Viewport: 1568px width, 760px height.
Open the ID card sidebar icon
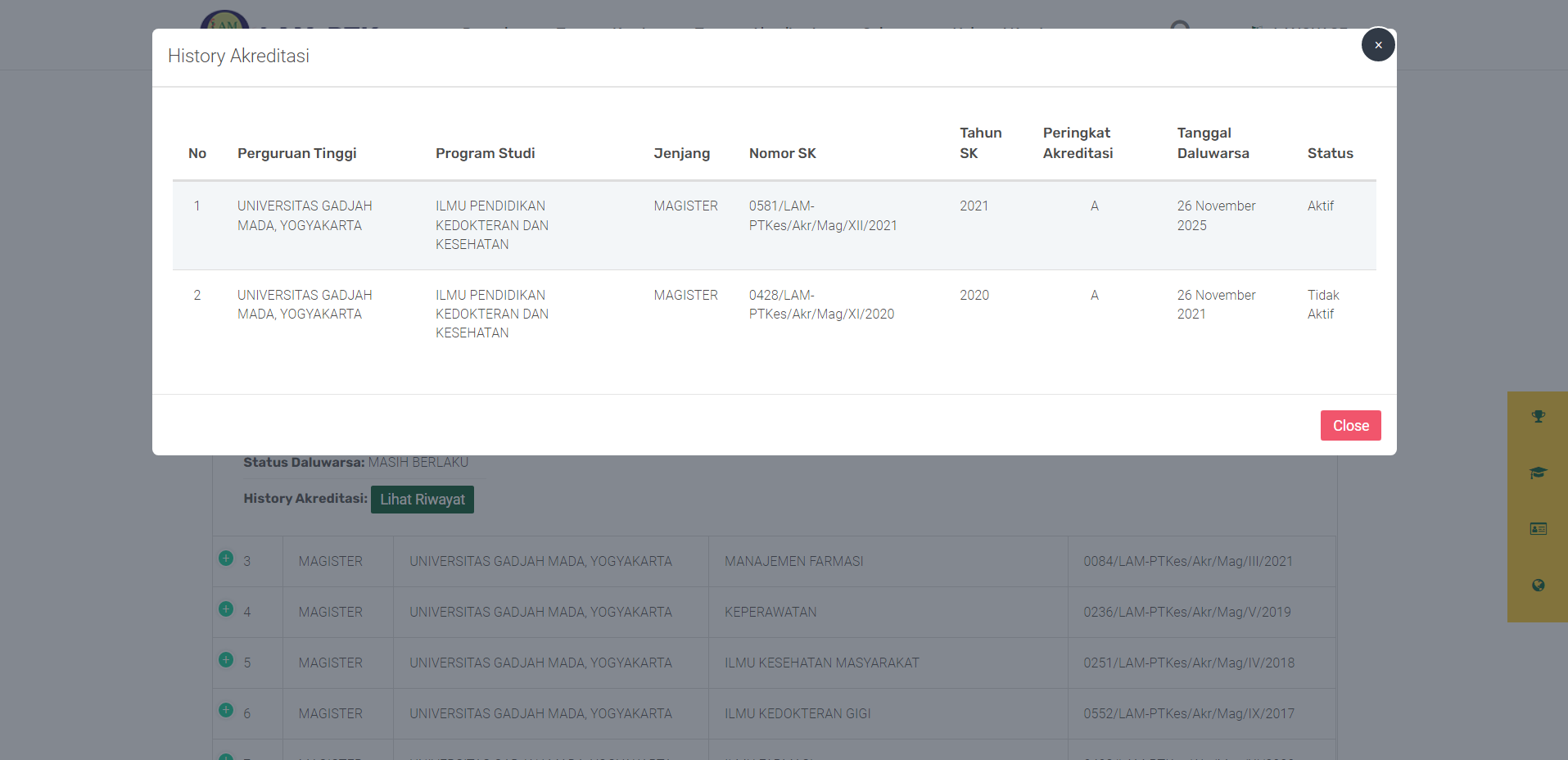pyautogui.click(x=1538, y=529)
